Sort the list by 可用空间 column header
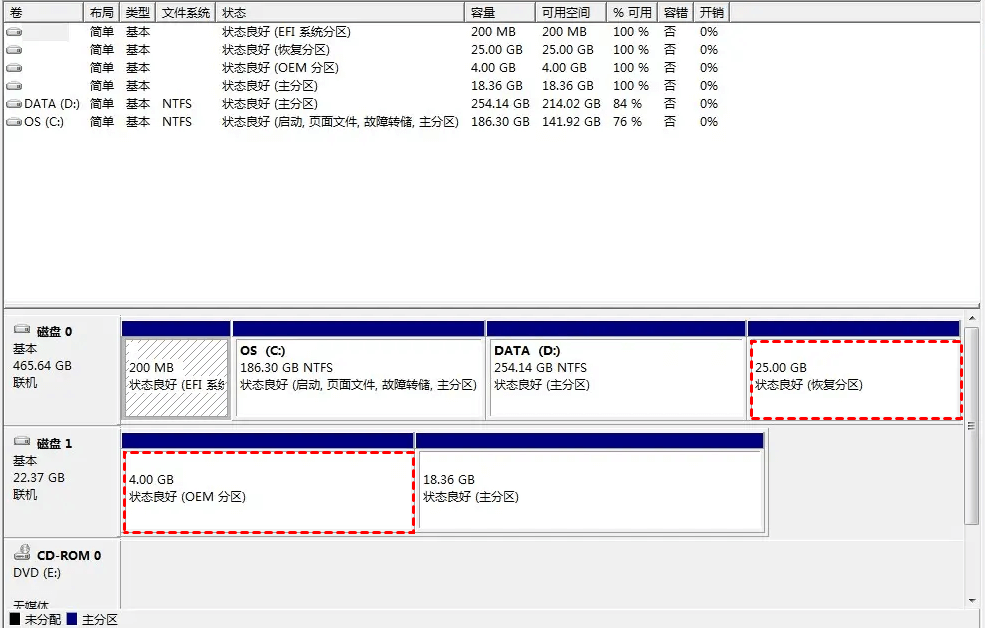The image size is (985, 631). pos(569,13)
